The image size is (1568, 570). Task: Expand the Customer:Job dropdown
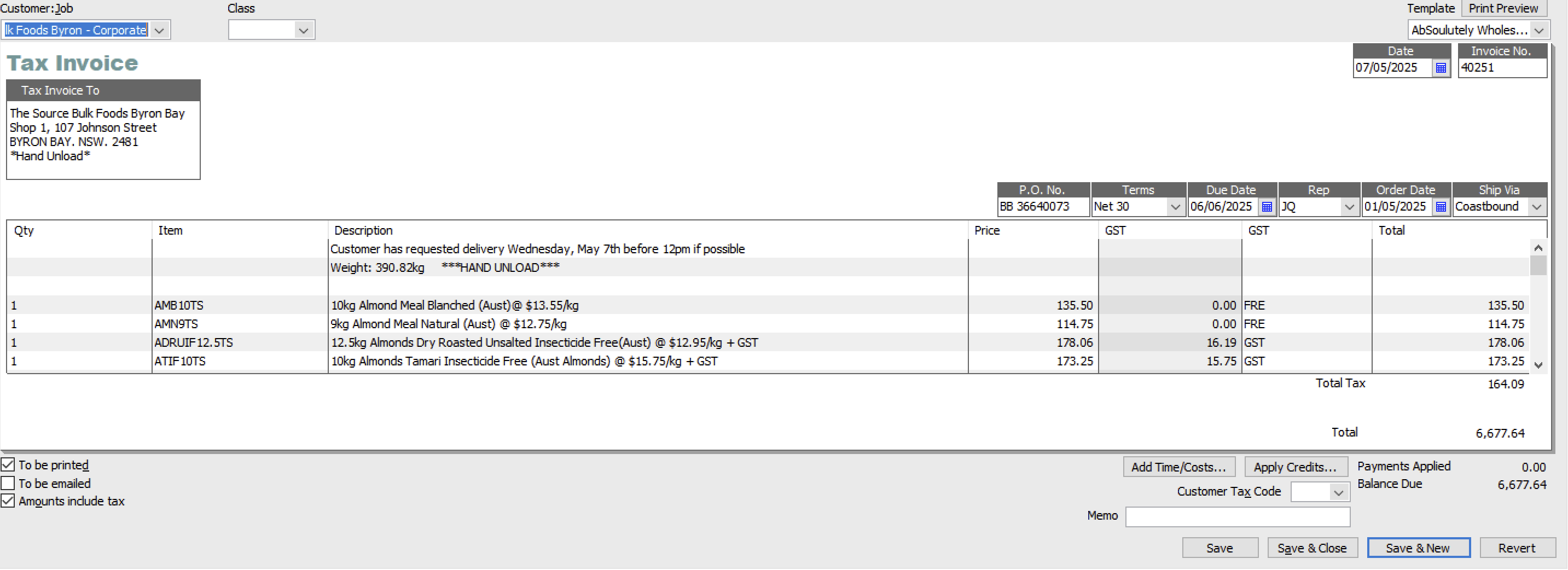[159, 30]
